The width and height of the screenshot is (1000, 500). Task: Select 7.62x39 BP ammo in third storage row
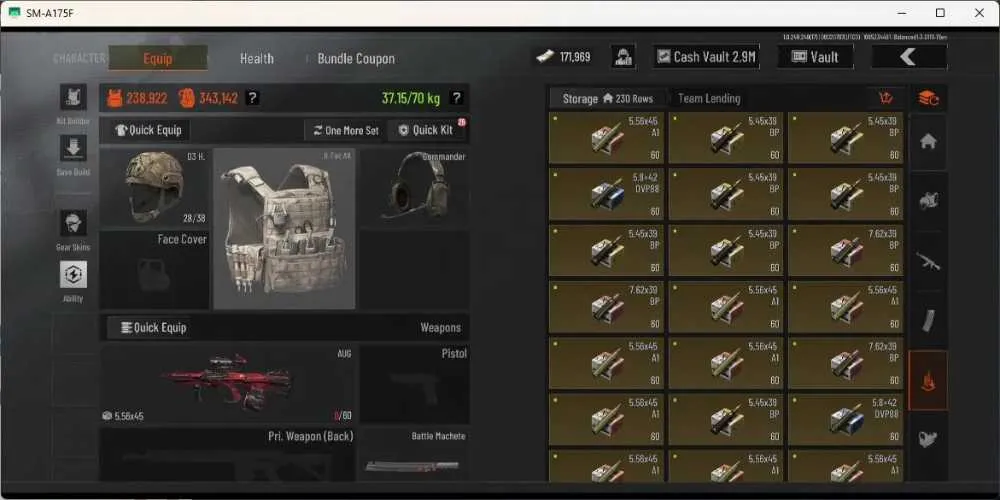[x=845, y=251]
